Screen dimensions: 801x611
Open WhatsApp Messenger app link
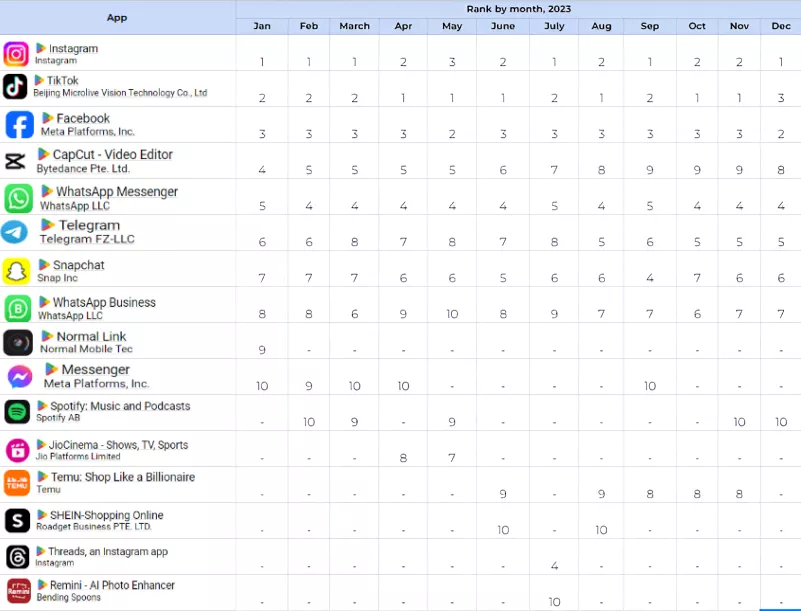coord(117,192)
